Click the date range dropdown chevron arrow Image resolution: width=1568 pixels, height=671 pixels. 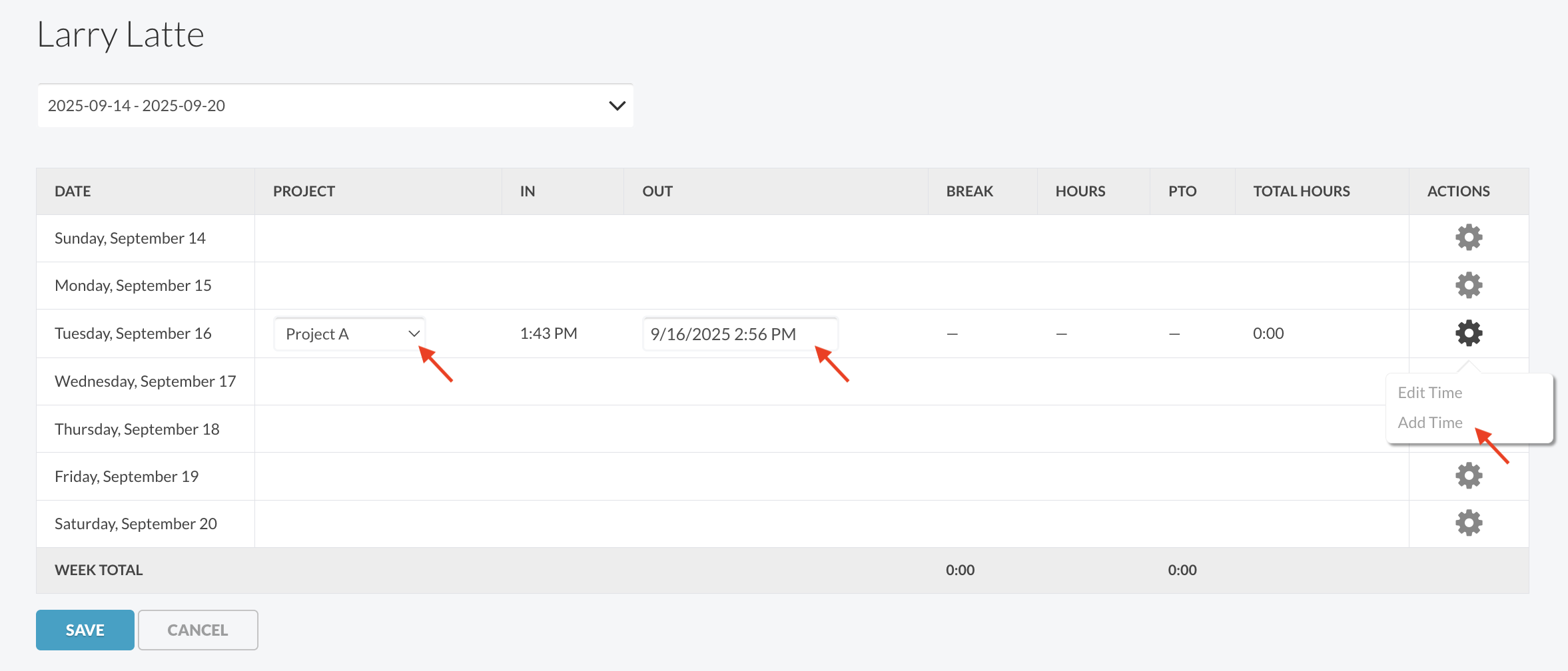pyautogui.click(x=617, y=106)
